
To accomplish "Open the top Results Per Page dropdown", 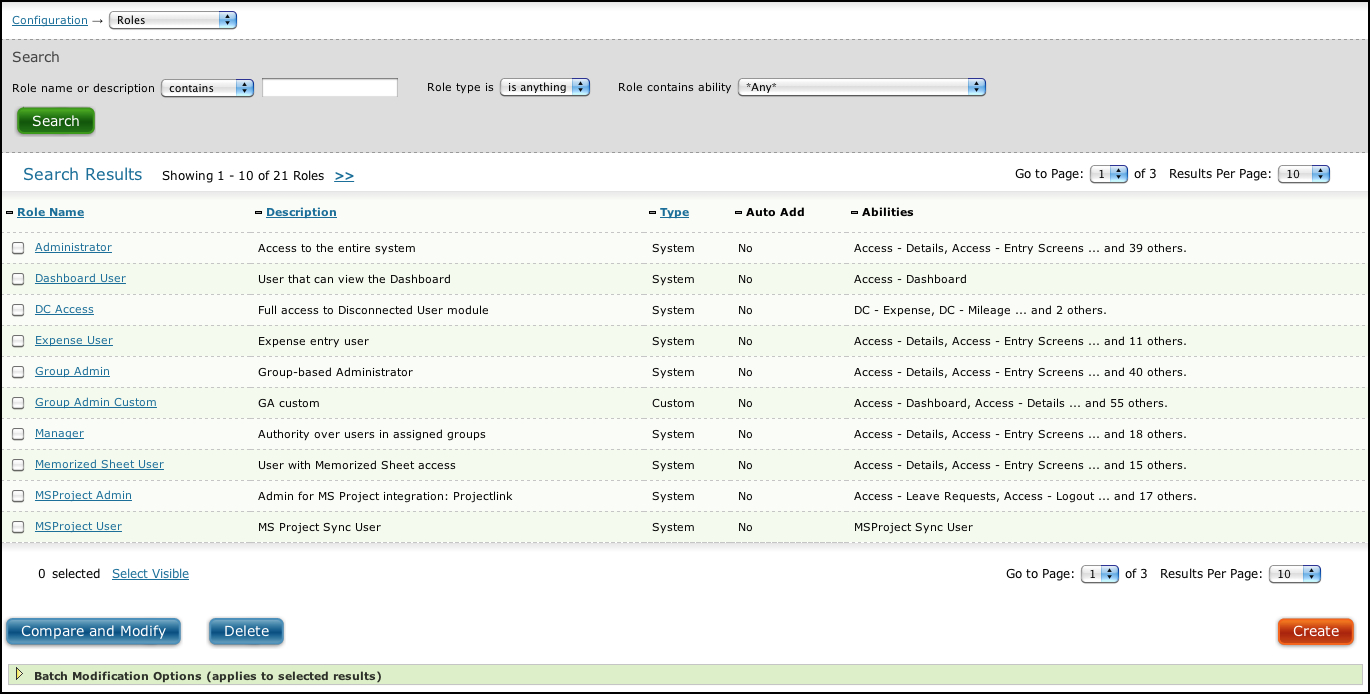I will pos(1304,174).
